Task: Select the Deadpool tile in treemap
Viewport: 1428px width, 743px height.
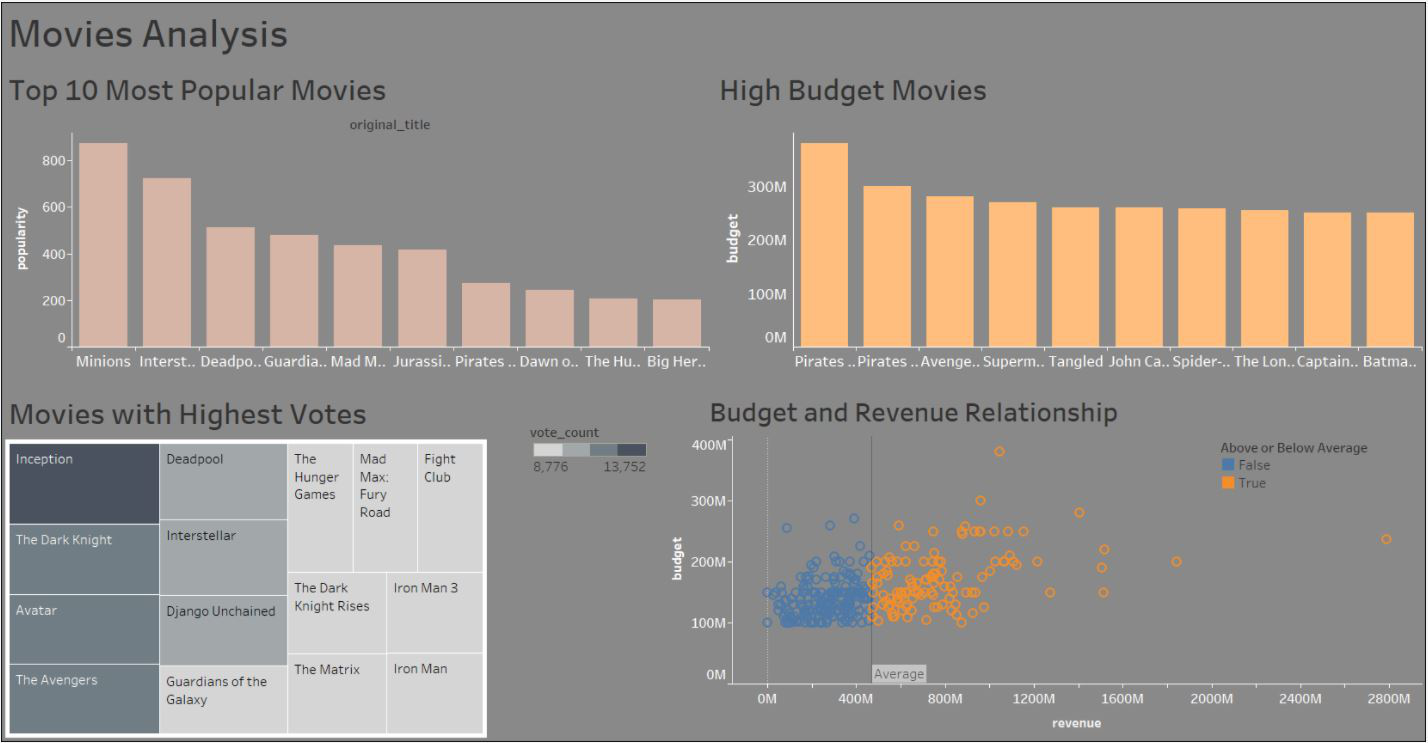Action: coord(223,481)
